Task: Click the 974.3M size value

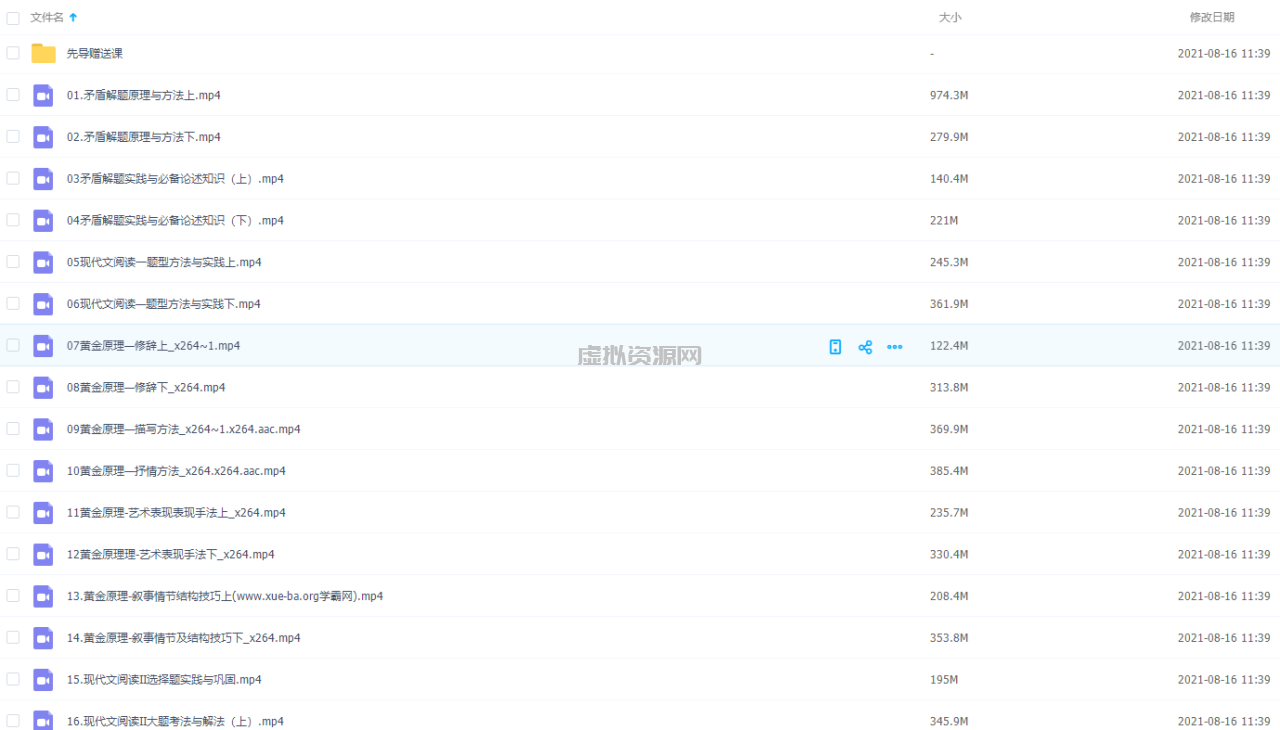Action: click(x=949, y=95)
